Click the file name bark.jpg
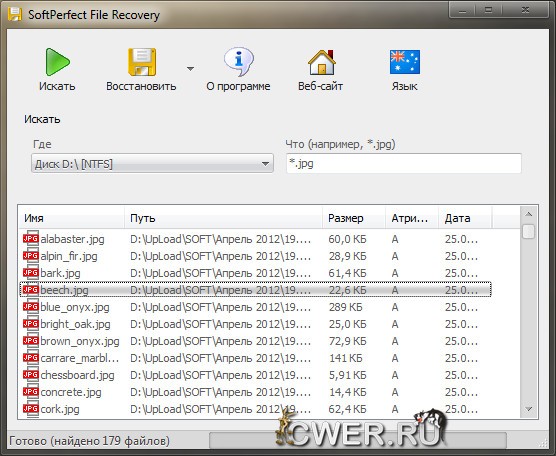 pos(60,273)
